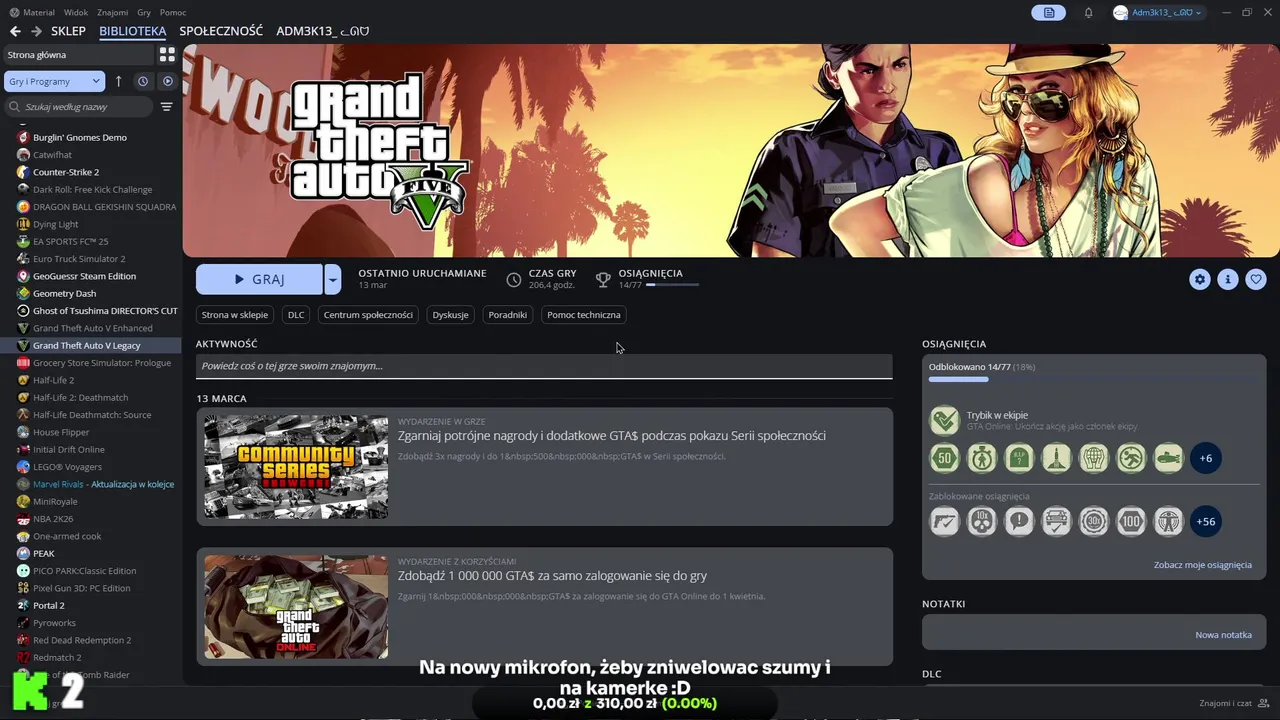Open Strona główna library home
Viewport: 1280px width, 720px height.
pos(77,55)
